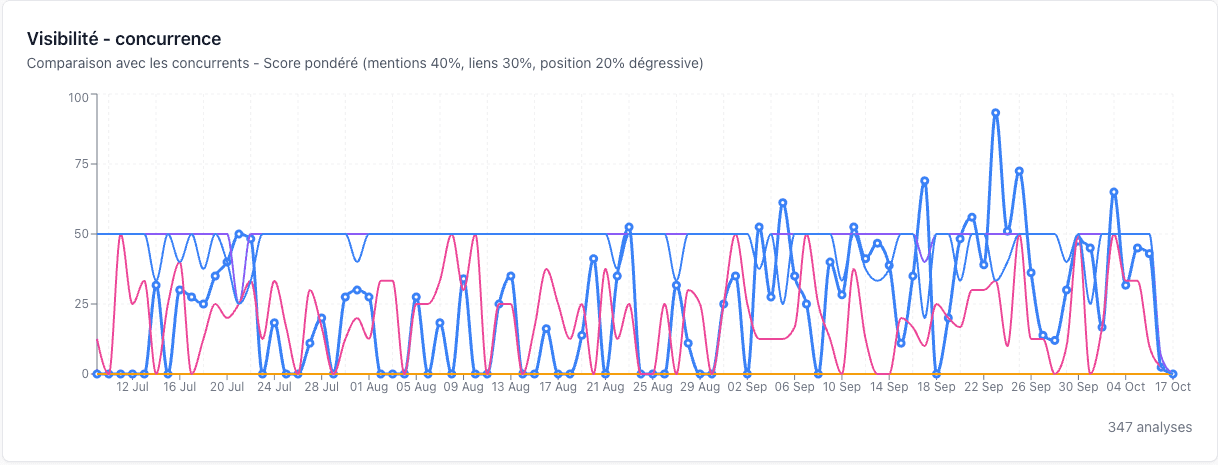Click the first blue data point on the chart's left edge
The image size is (1218, 465).
pyautogui.click(x=97, y=374)
